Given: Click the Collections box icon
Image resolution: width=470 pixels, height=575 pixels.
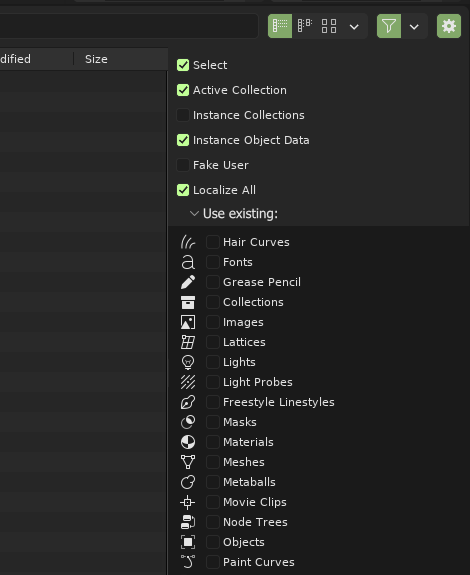Looking at the screenshot, I should pyautogui.click(x=188, y=302).
